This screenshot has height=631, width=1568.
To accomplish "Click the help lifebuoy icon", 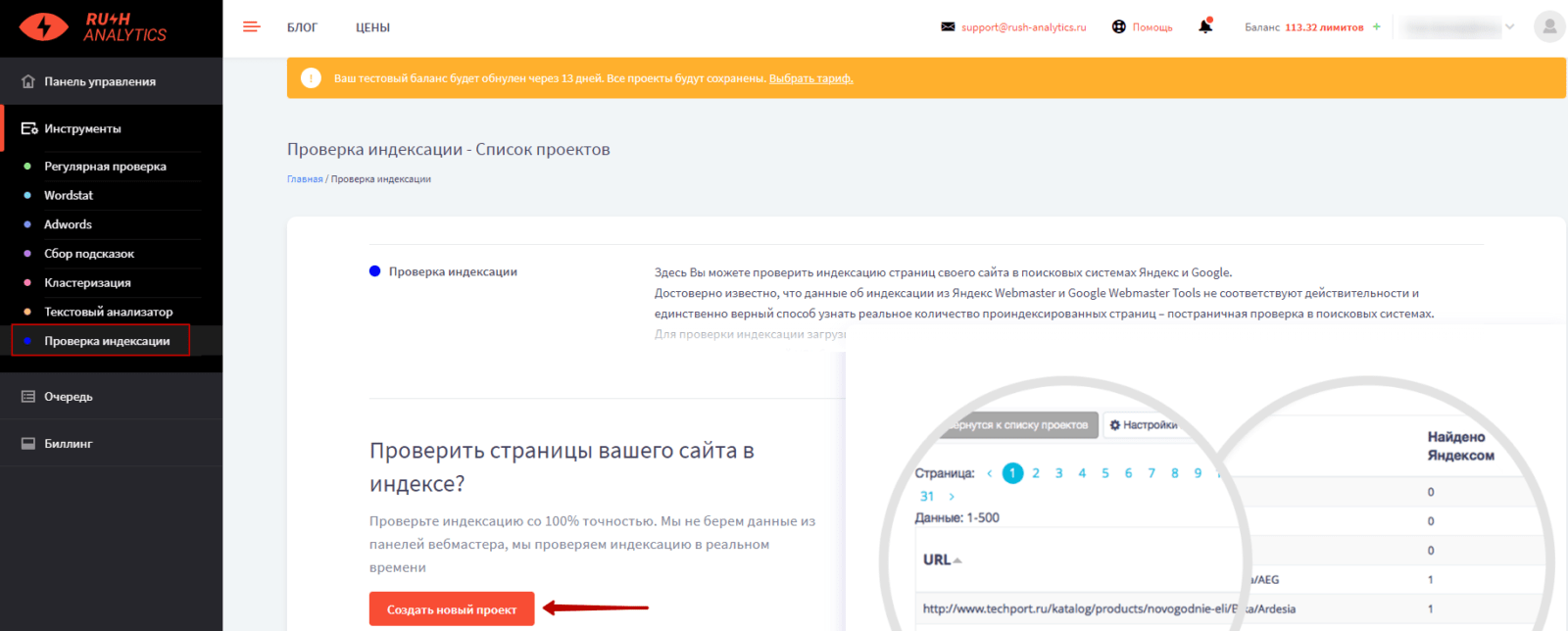I will click(1119, 27).
